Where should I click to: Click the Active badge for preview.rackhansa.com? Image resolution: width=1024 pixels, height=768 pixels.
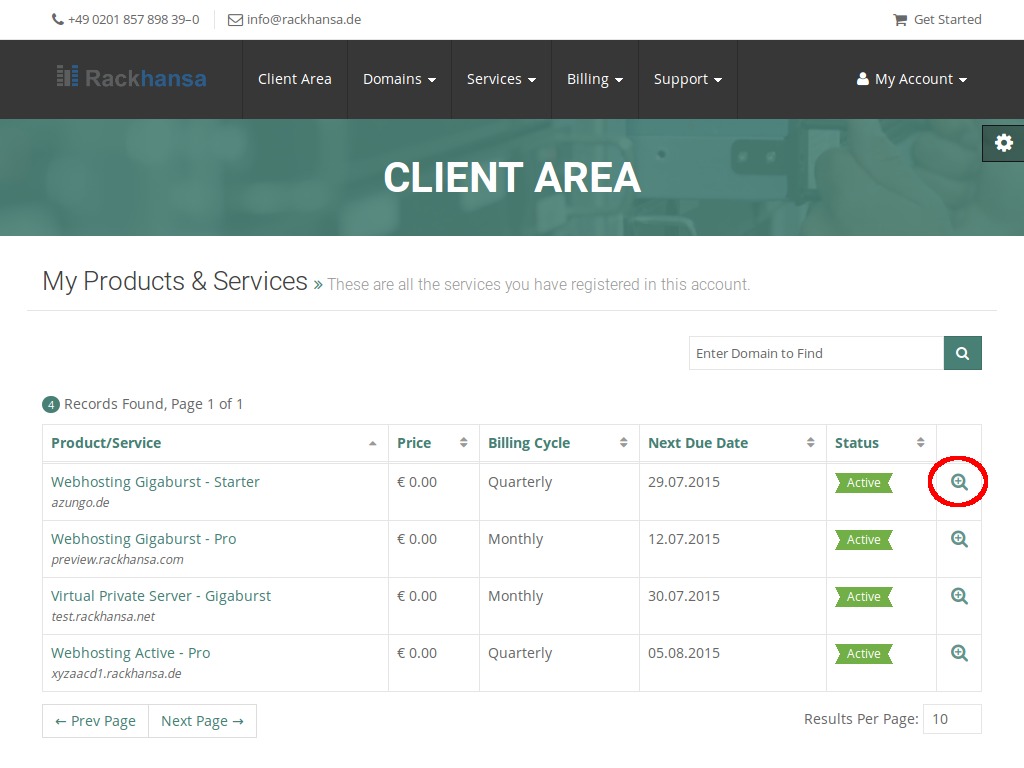tap(863, 539)
